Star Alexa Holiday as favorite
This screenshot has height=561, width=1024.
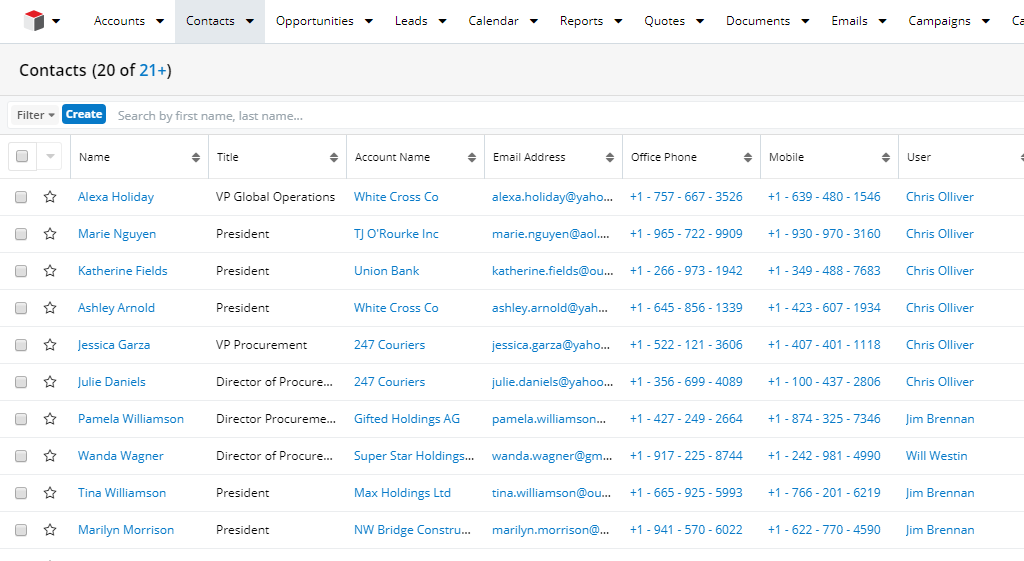50,197
